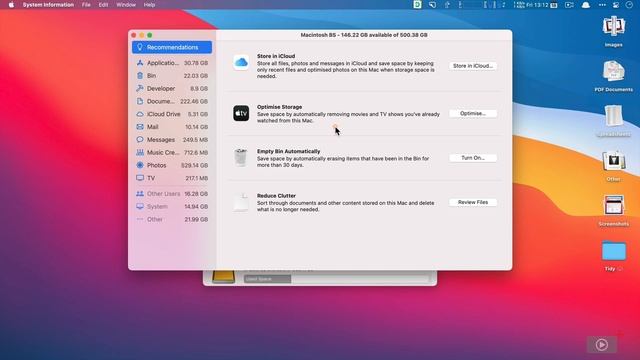
Task: Click the three-dots menu bar extra
Action: click(x=602, y=5)
